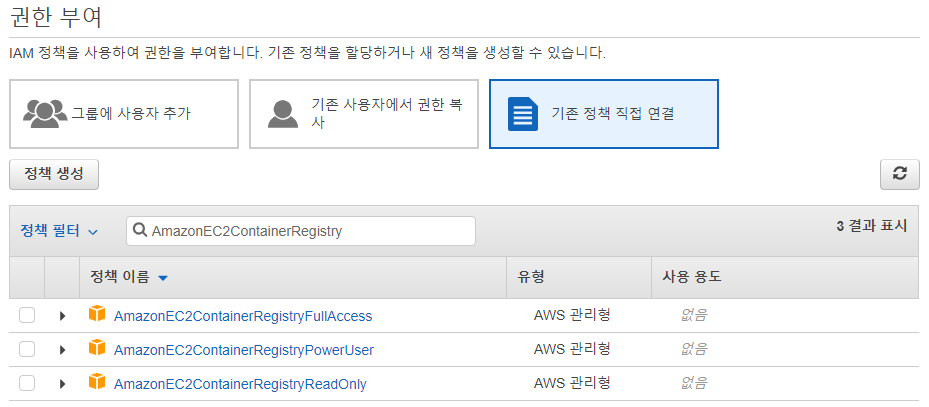Click orange box icon for AmazonEC2ContainerRegistryFullAccess

click(x=97, y=315)
